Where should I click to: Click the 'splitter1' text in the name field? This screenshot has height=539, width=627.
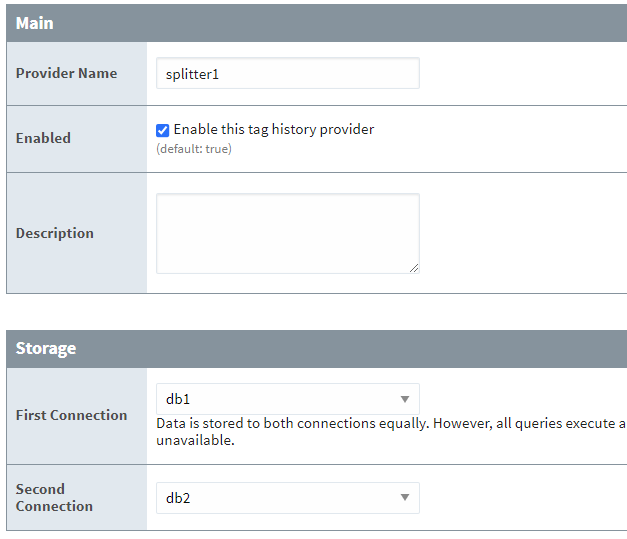pos(191,73)
